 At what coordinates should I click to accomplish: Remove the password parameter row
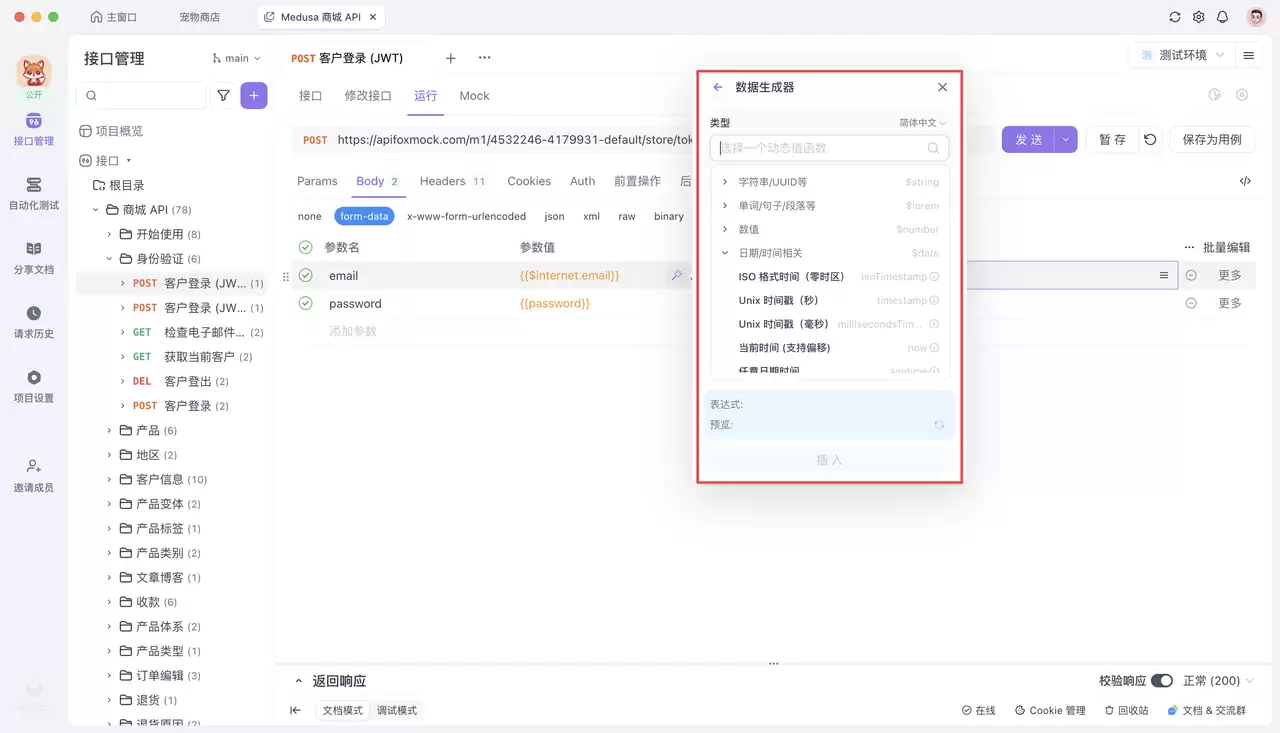1191,303
